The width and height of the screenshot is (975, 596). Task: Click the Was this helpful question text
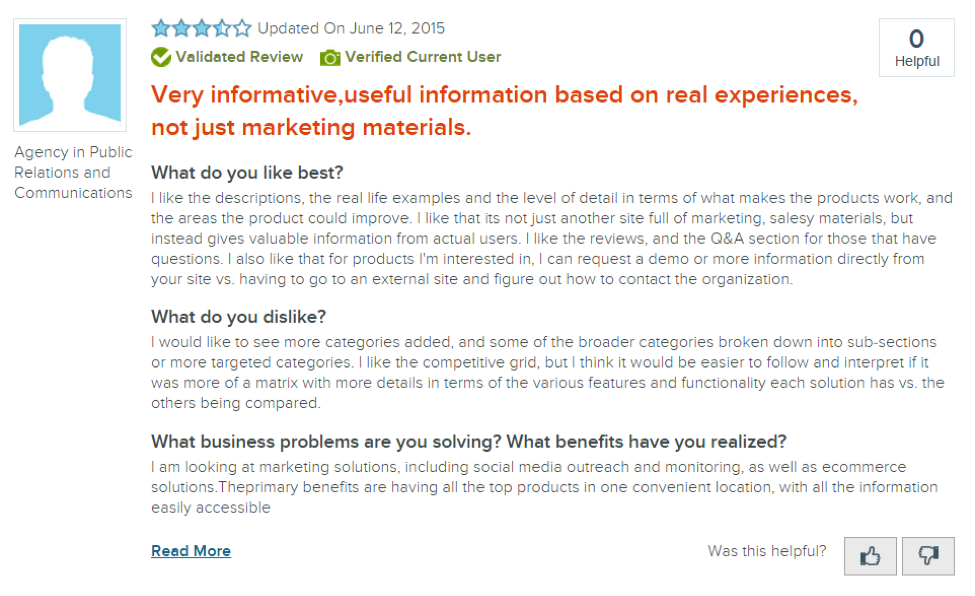pos(767,551)
